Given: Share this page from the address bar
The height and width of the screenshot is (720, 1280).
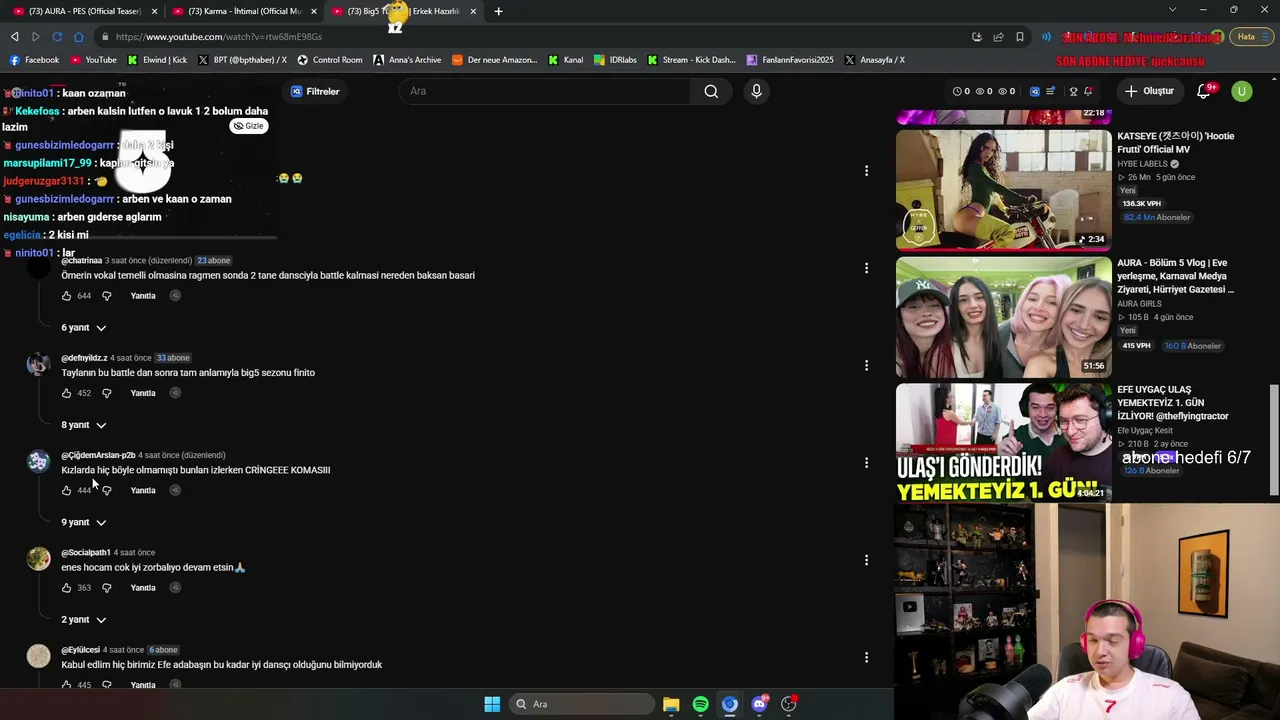Looking at the screenshot, I should point(998,37).
